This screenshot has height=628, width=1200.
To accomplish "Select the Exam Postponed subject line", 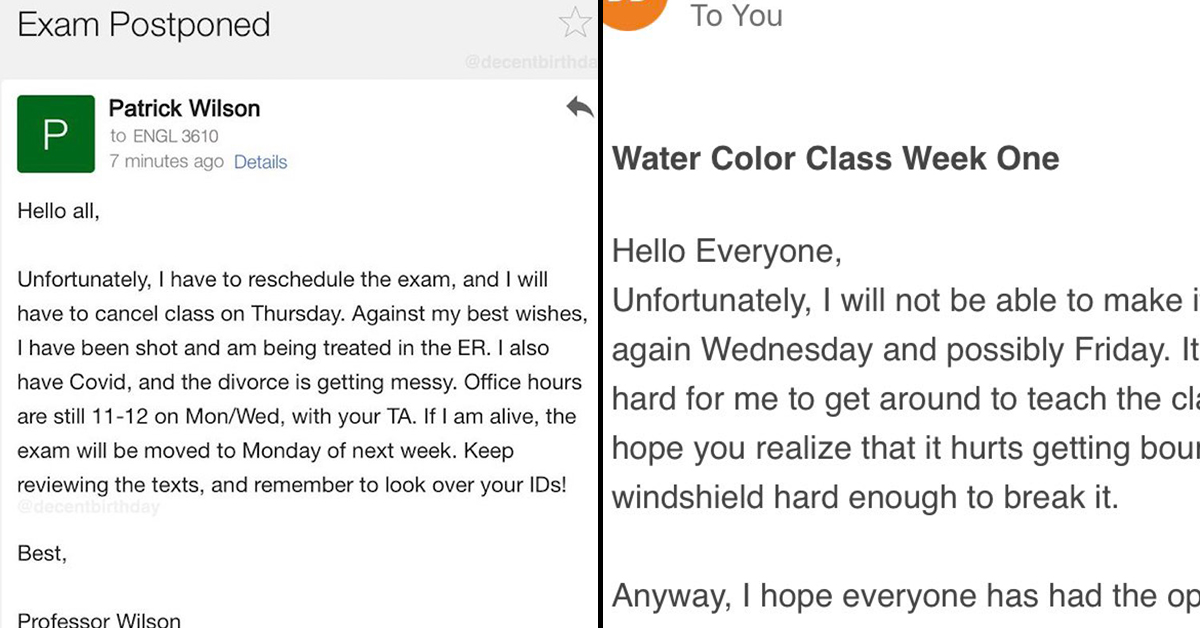I will click(x=143, y=25).
